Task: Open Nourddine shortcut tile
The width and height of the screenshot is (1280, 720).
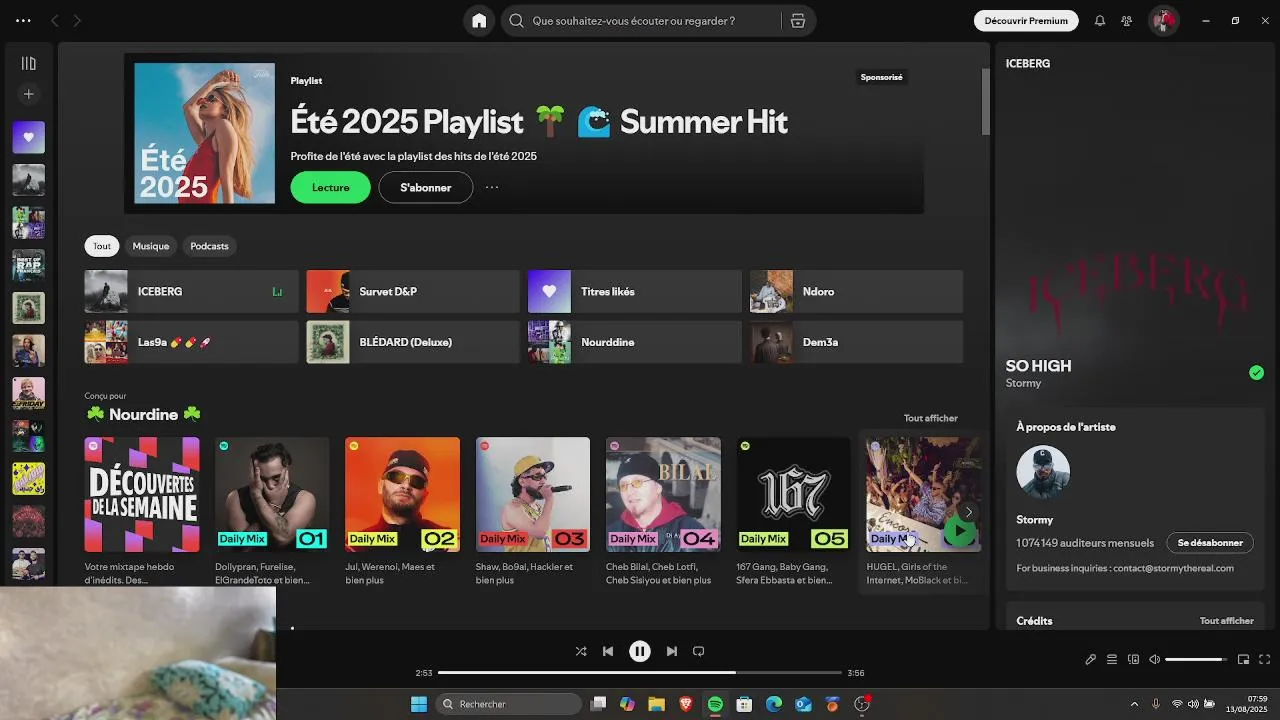Action: pyautogui.click(x=635, y=342)
